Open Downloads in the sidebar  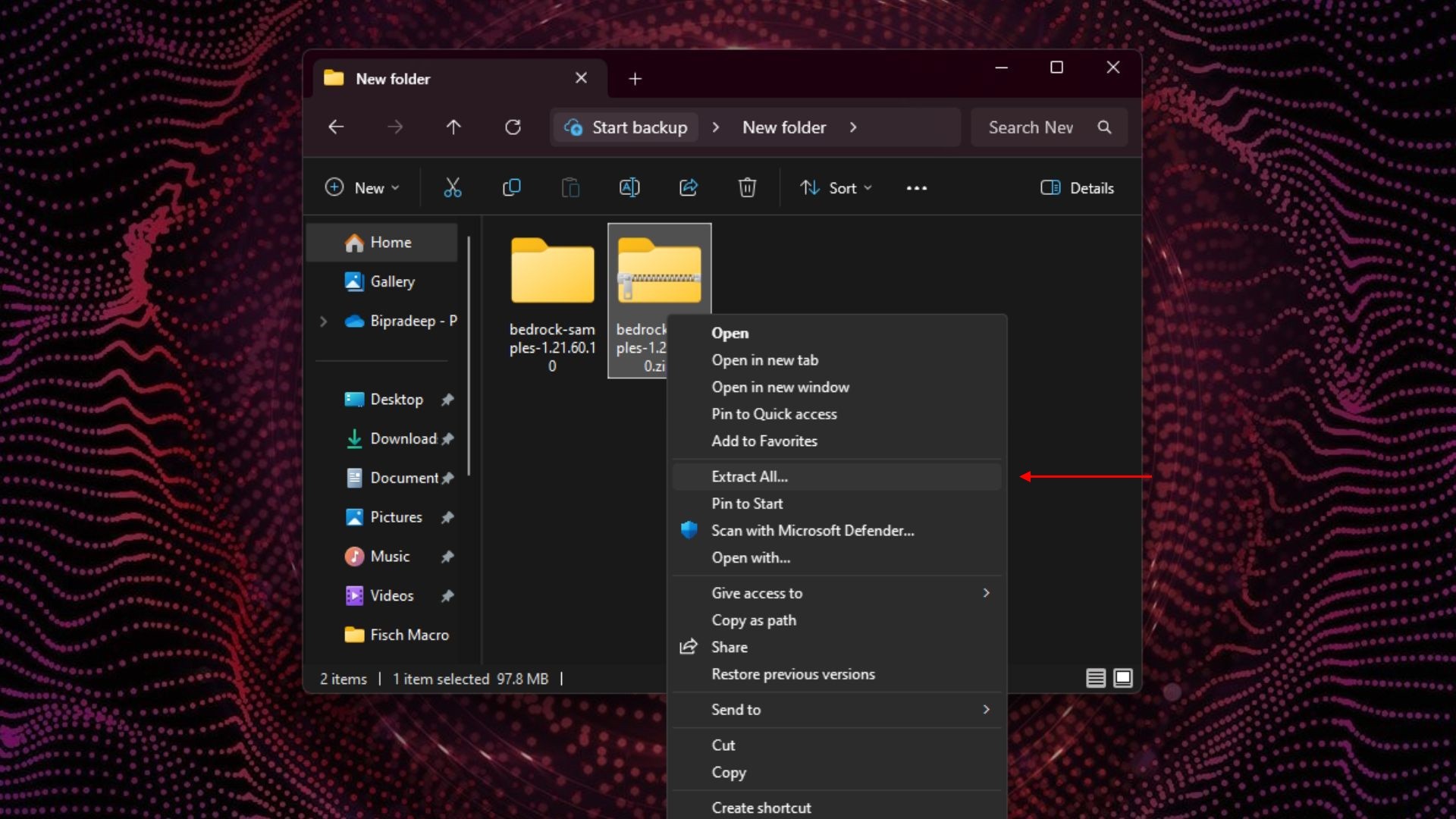[391, 438]
